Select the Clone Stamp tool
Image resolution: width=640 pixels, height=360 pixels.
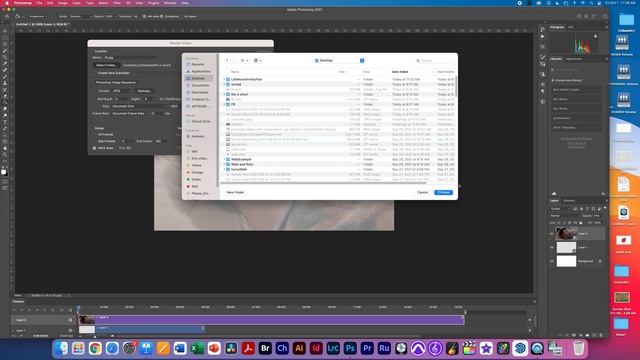[5, 83]
